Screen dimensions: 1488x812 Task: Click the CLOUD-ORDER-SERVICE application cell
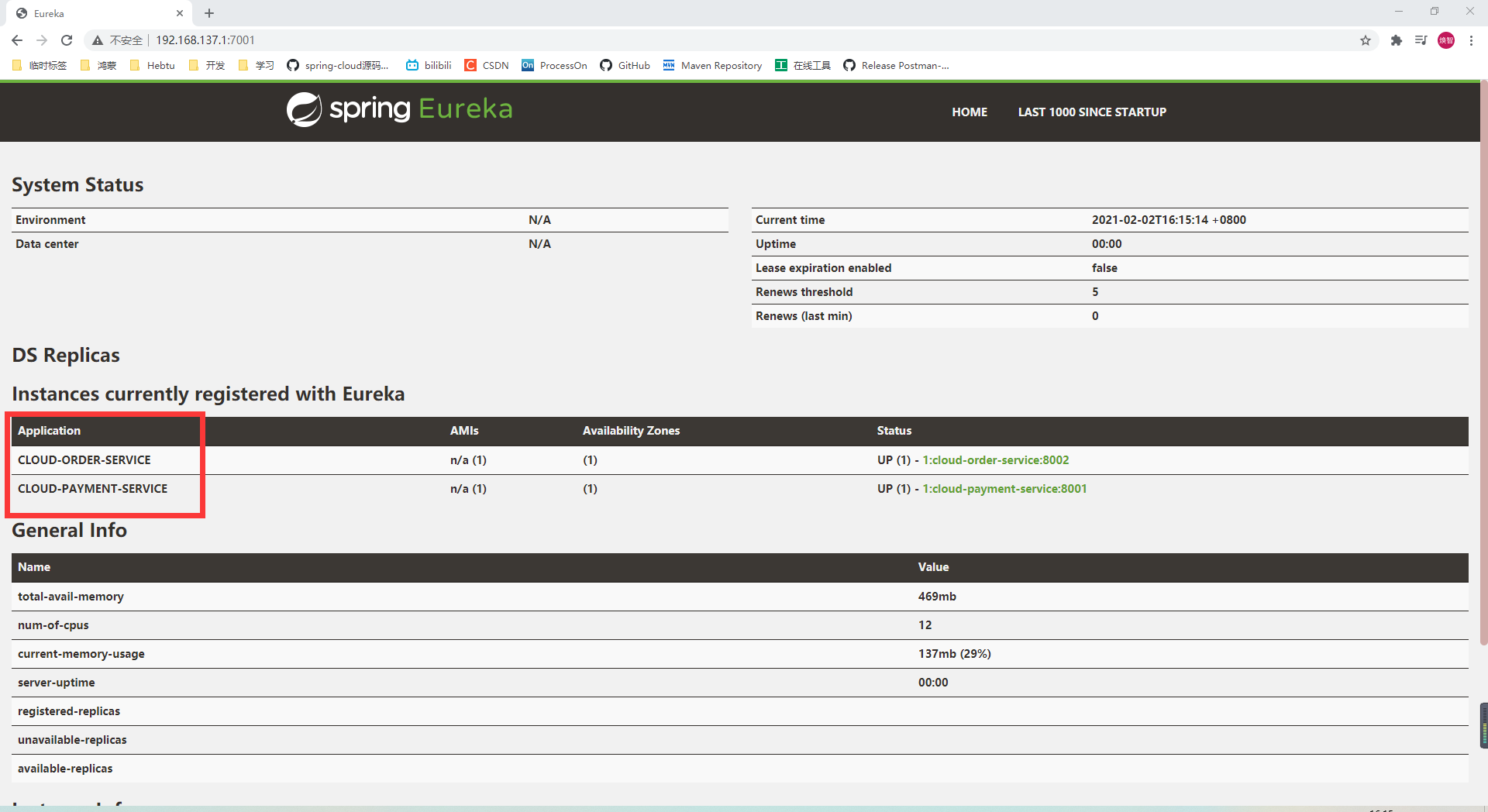[x=84, y=460]
